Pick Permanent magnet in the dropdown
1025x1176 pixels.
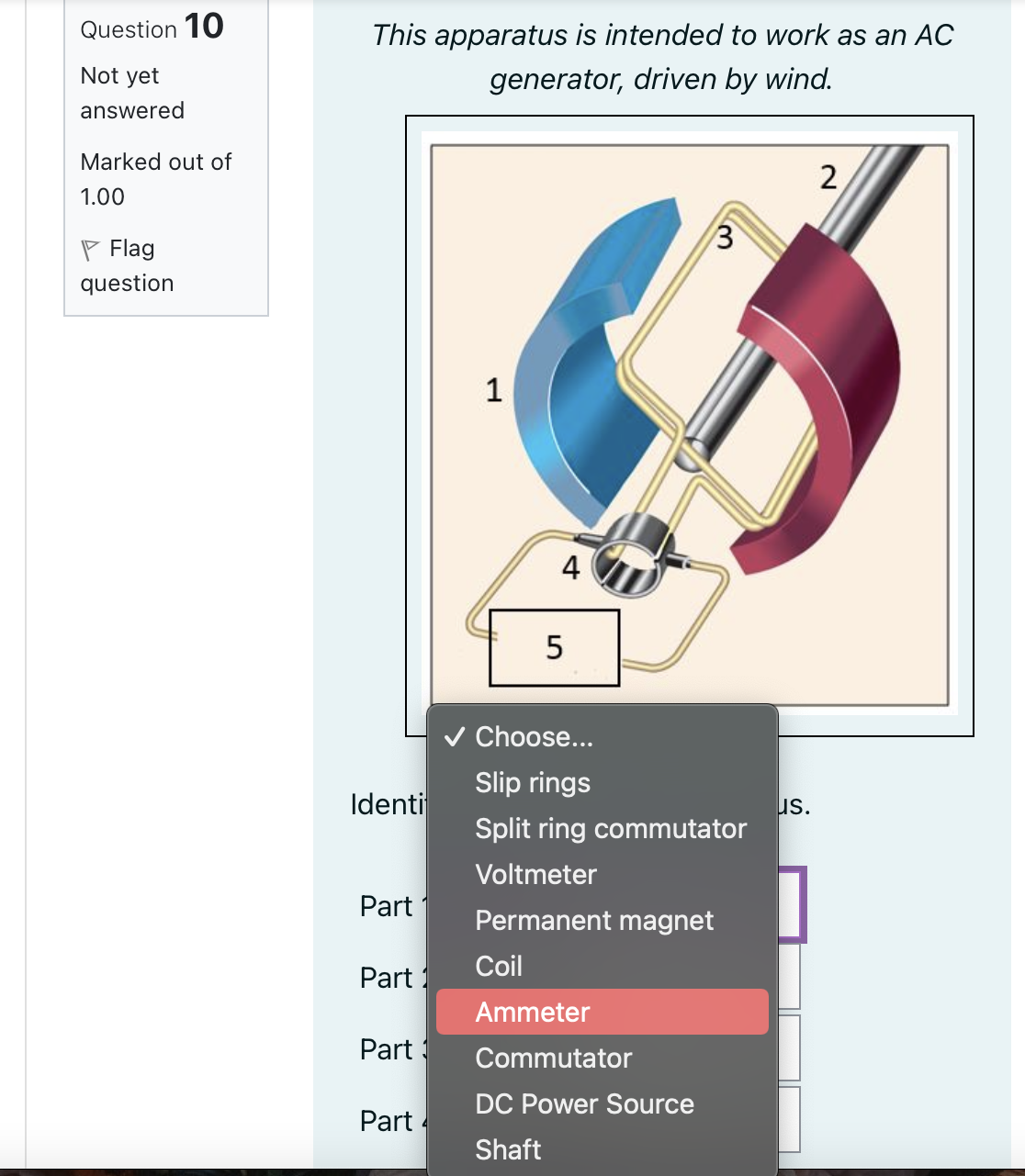coord(594,920)
